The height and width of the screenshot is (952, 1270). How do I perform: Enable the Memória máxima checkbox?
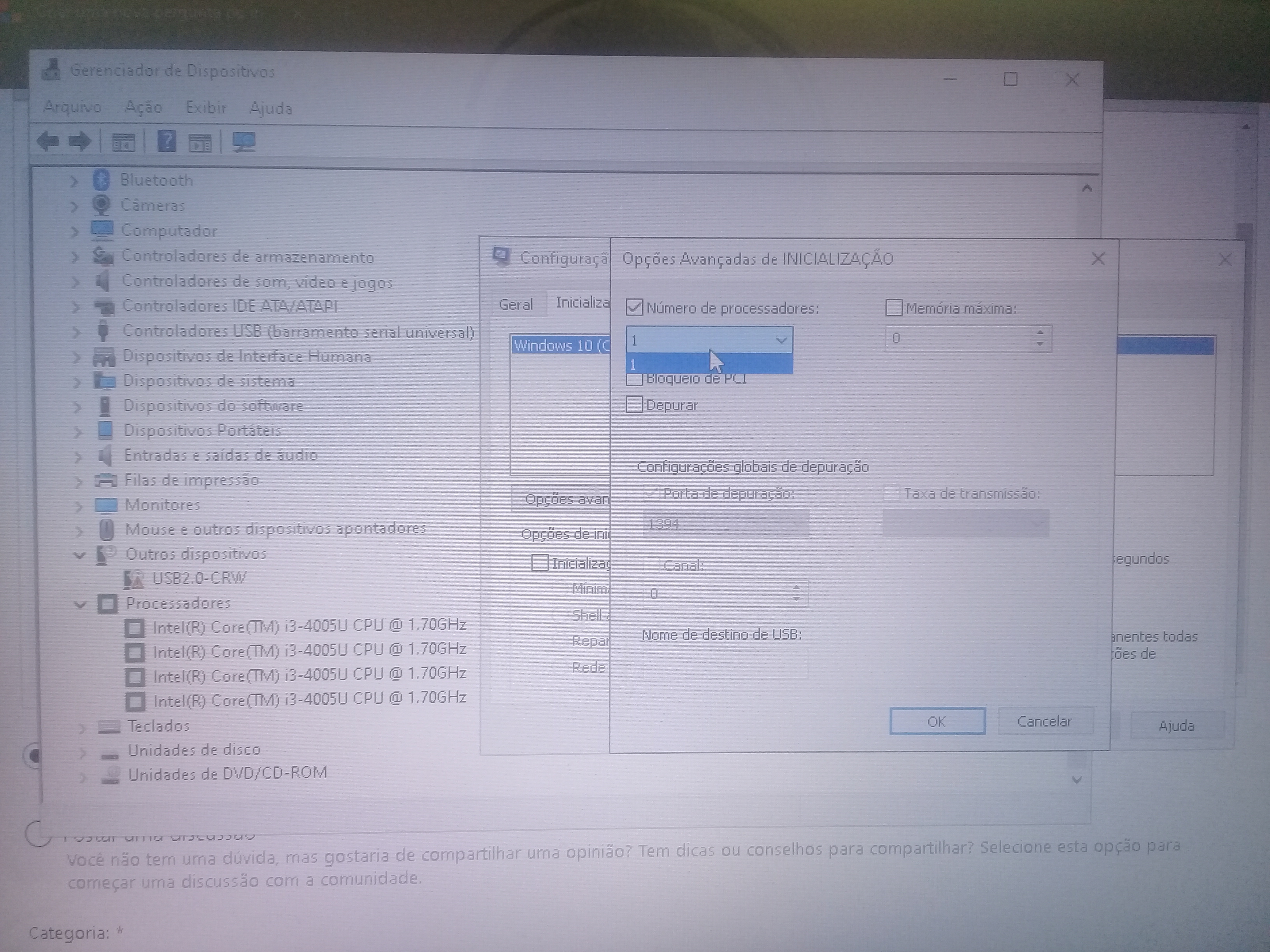click(x=894, y=308)
